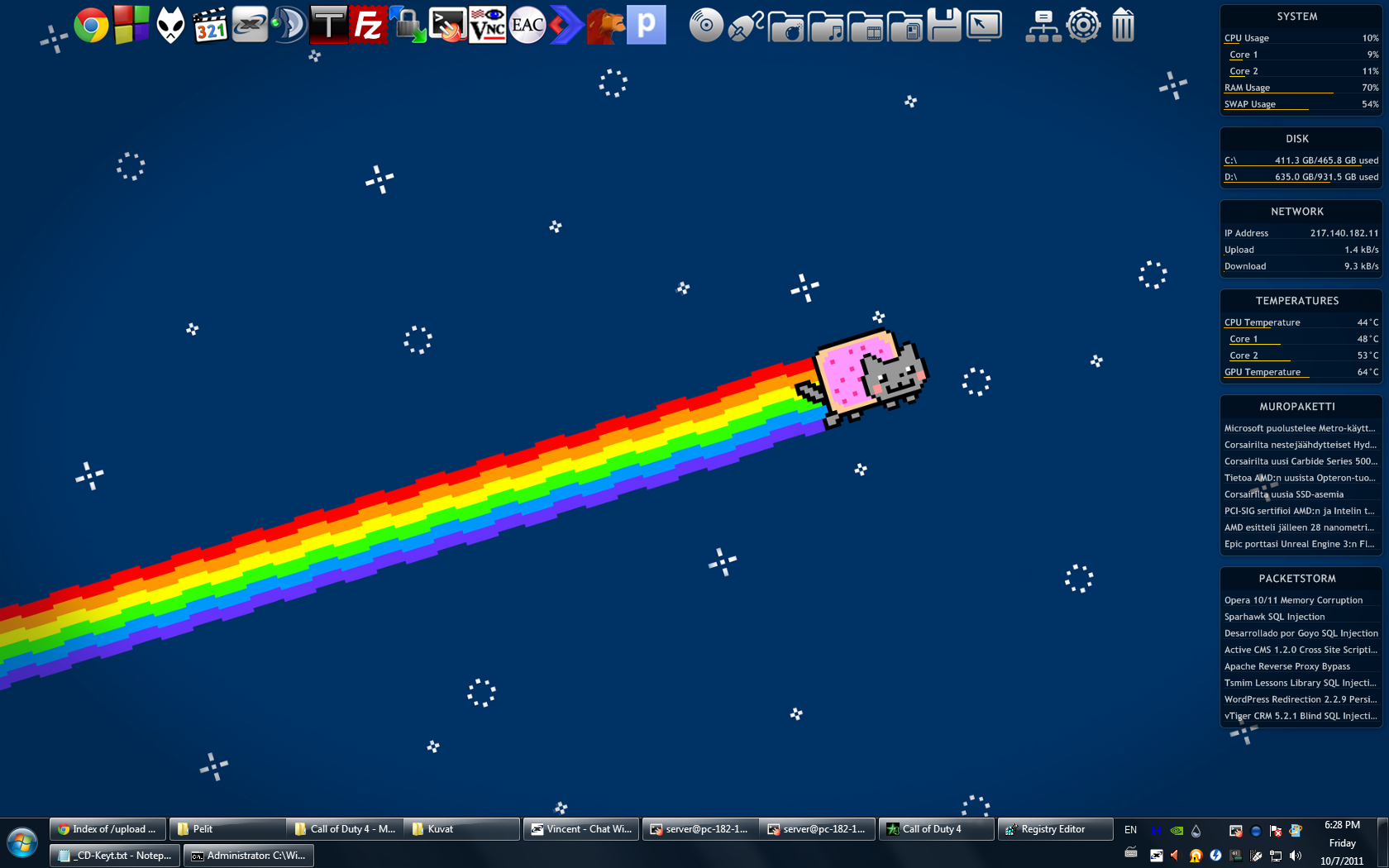Open Action Center flag tray icon
Viewport: 1389px width, 868px height.
pos(1276,831)
